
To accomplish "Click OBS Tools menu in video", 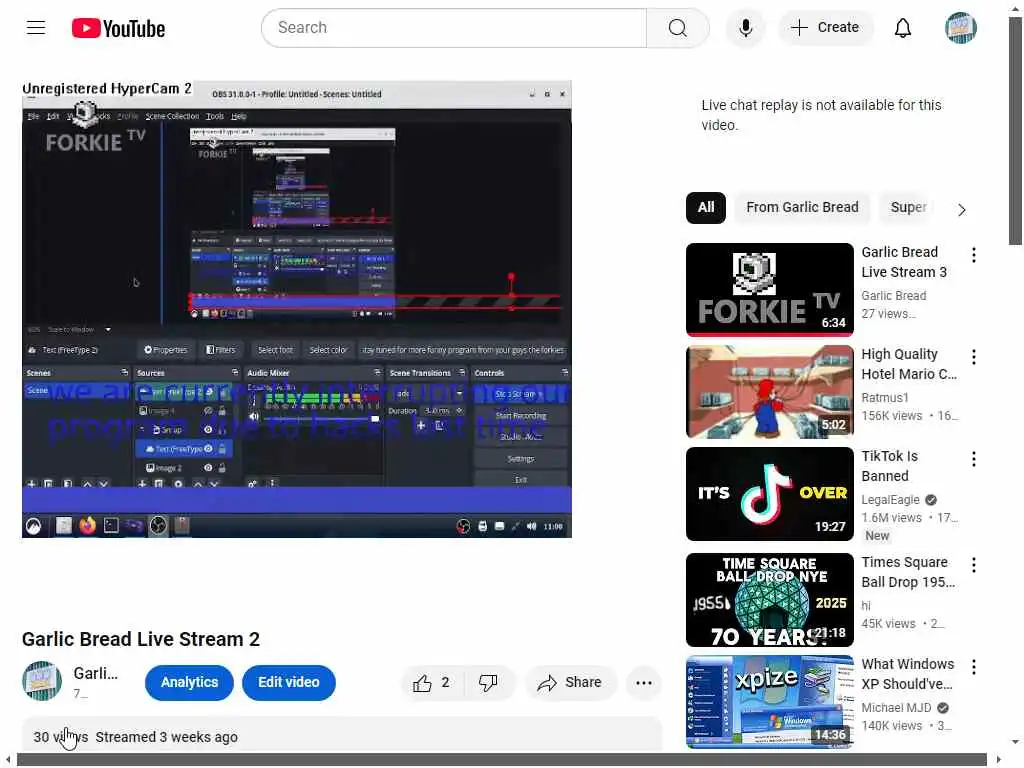I will (x=215, y=116).
